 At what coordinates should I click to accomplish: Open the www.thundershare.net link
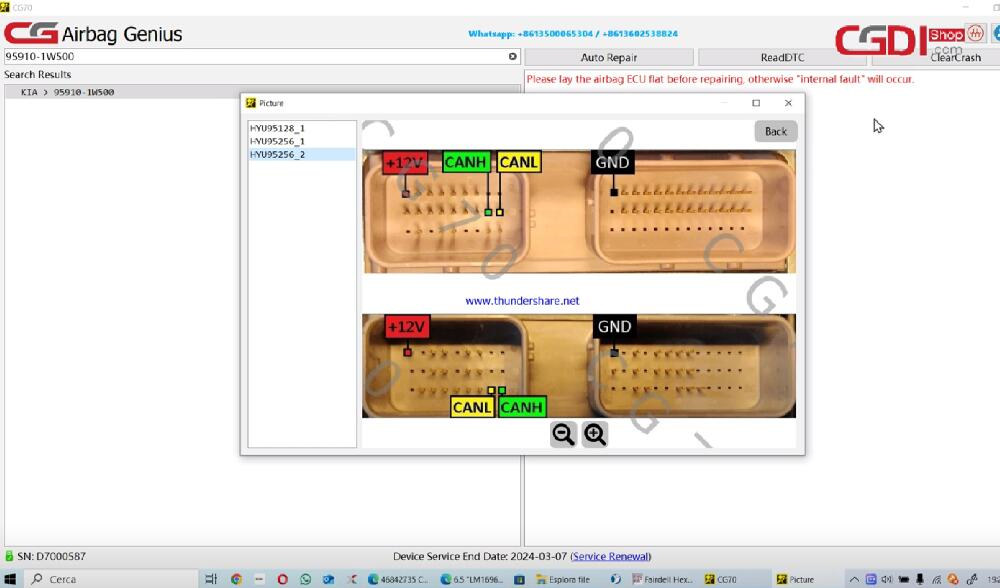point(522,300)
